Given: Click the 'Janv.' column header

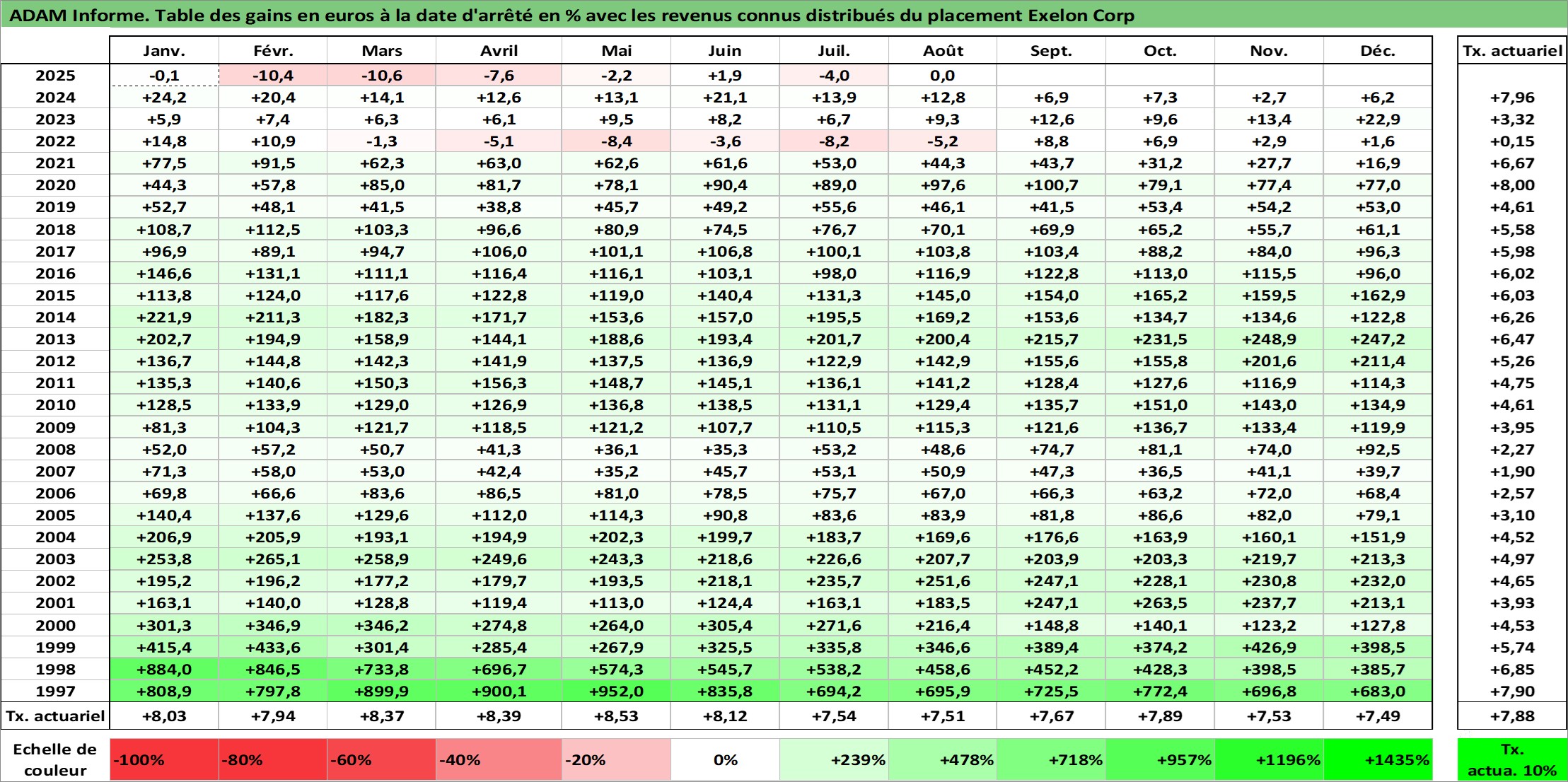Looking at the screenshot, I should [x=164, y=50].
